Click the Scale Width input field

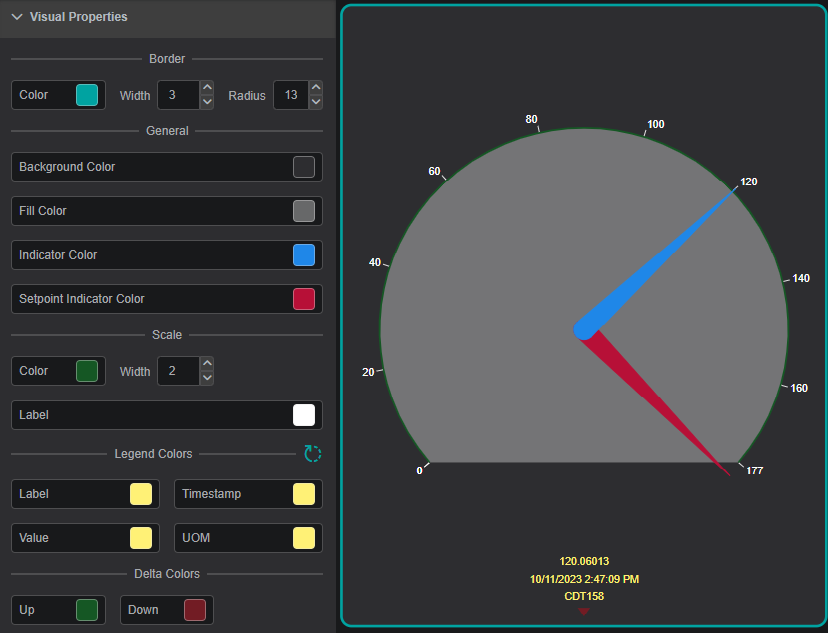(x=178, y=371)
